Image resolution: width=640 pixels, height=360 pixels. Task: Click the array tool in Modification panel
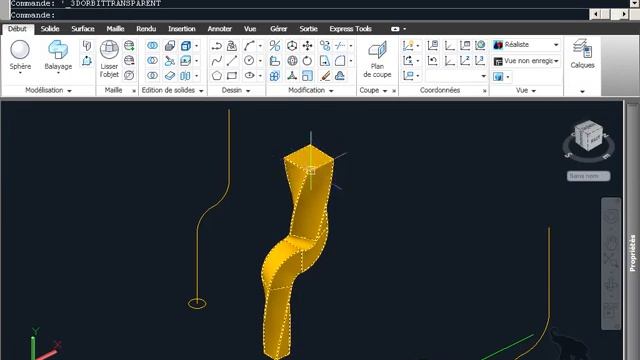coord(275,76)
